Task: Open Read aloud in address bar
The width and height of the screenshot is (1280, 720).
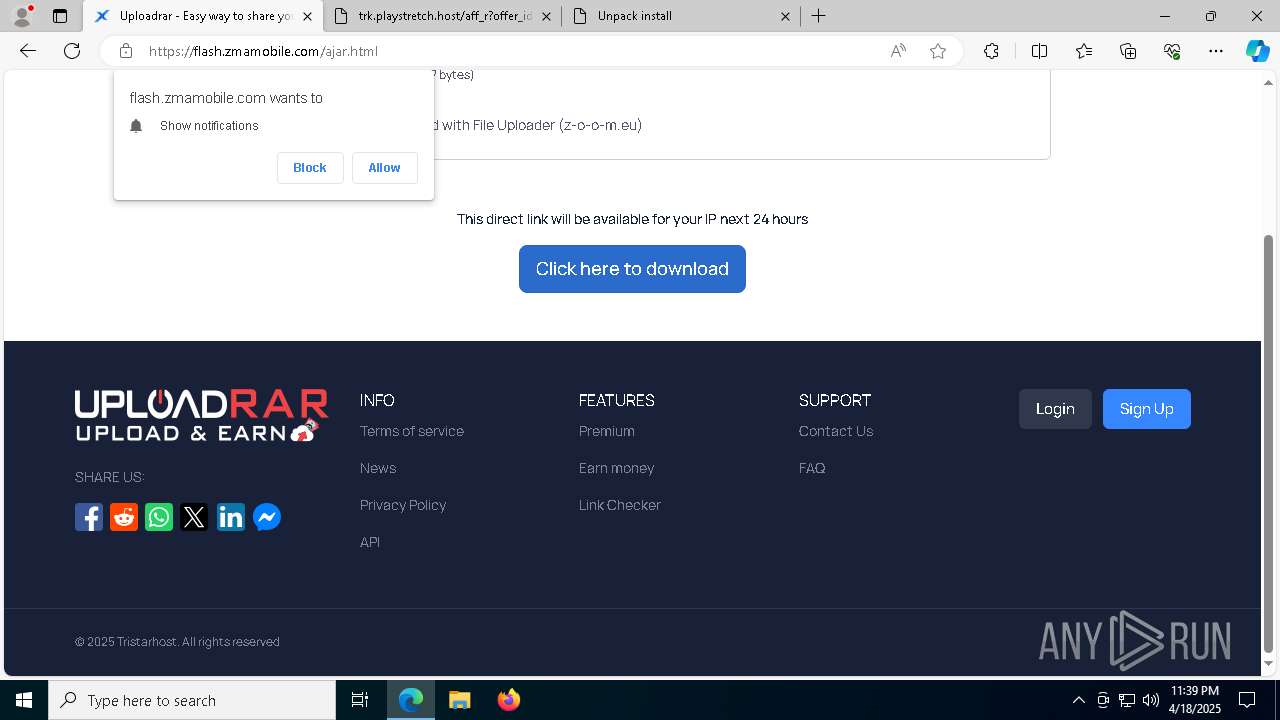Action: point(898,51)
